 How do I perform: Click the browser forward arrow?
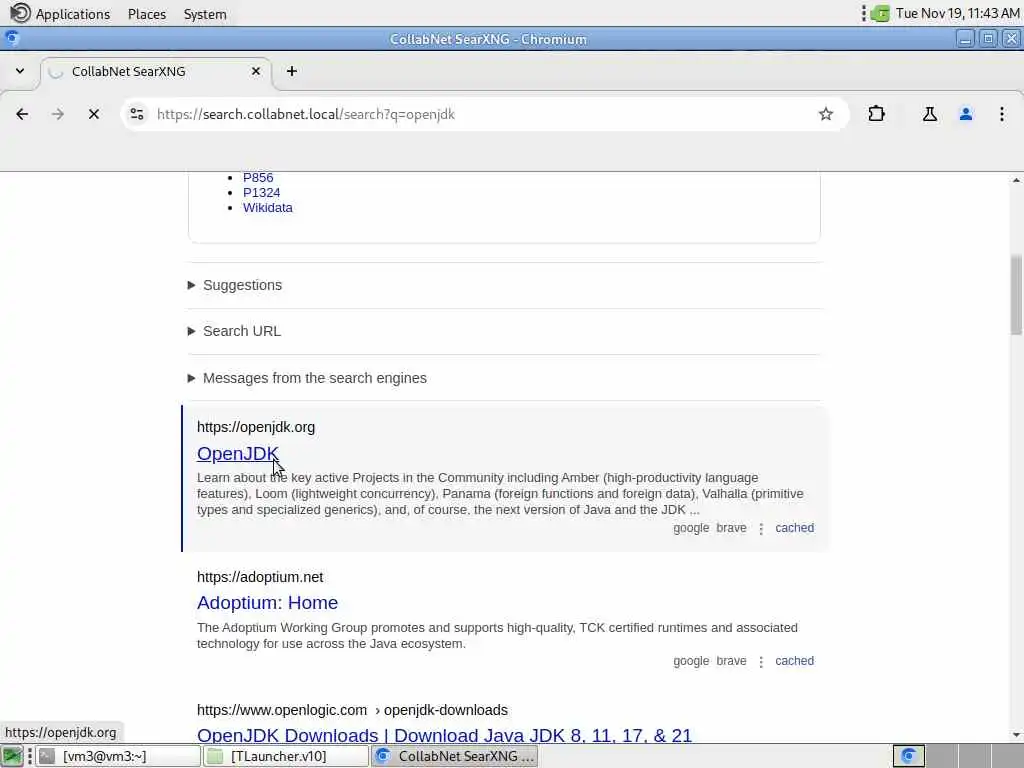[x=57, y=114]
